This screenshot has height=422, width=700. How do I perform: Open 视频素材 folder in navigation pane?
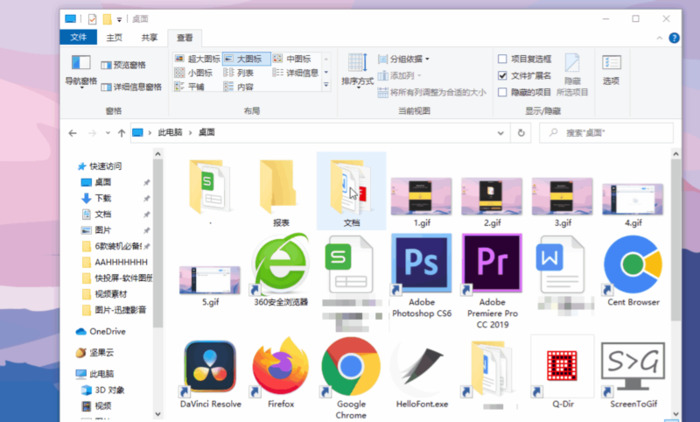105,294
